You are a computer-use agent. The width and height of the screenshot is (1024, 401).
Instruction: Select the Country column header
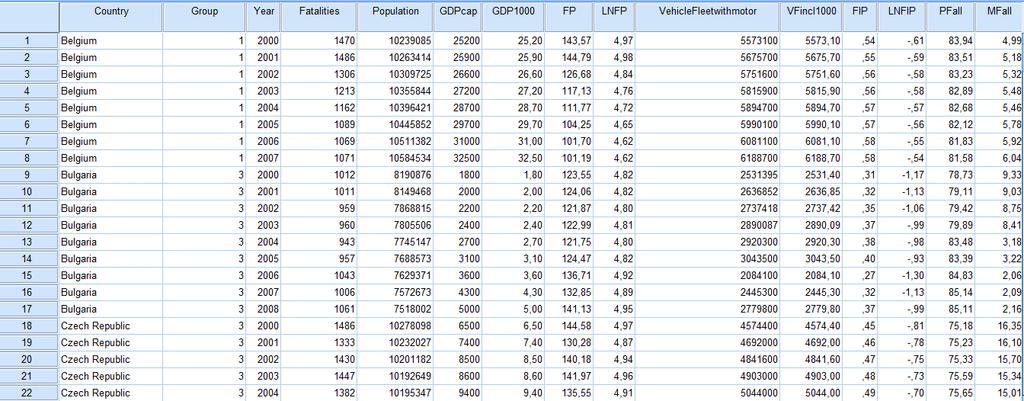111,16
